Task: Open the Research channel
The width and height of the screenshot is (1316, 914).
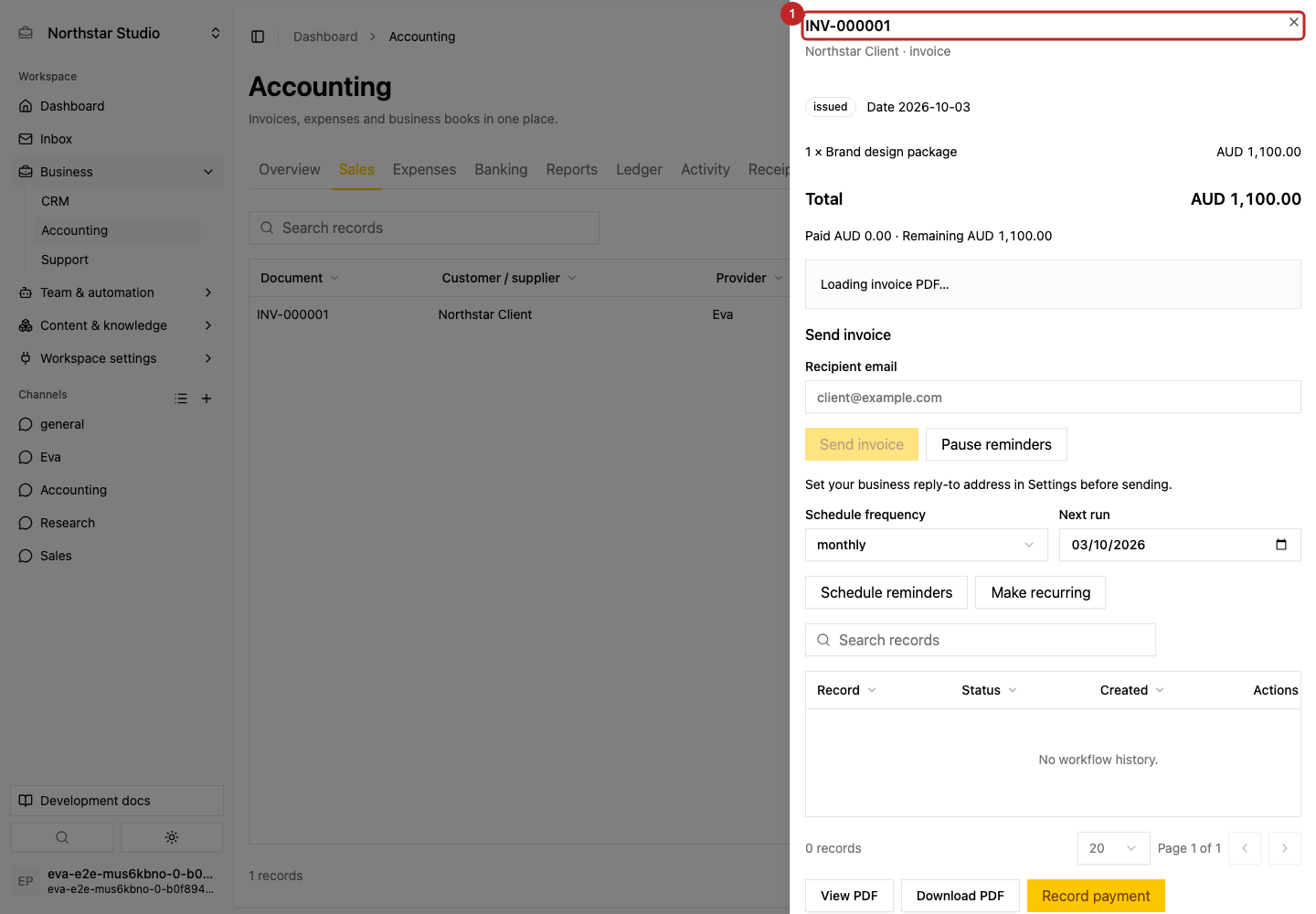Action: point(117,523)
